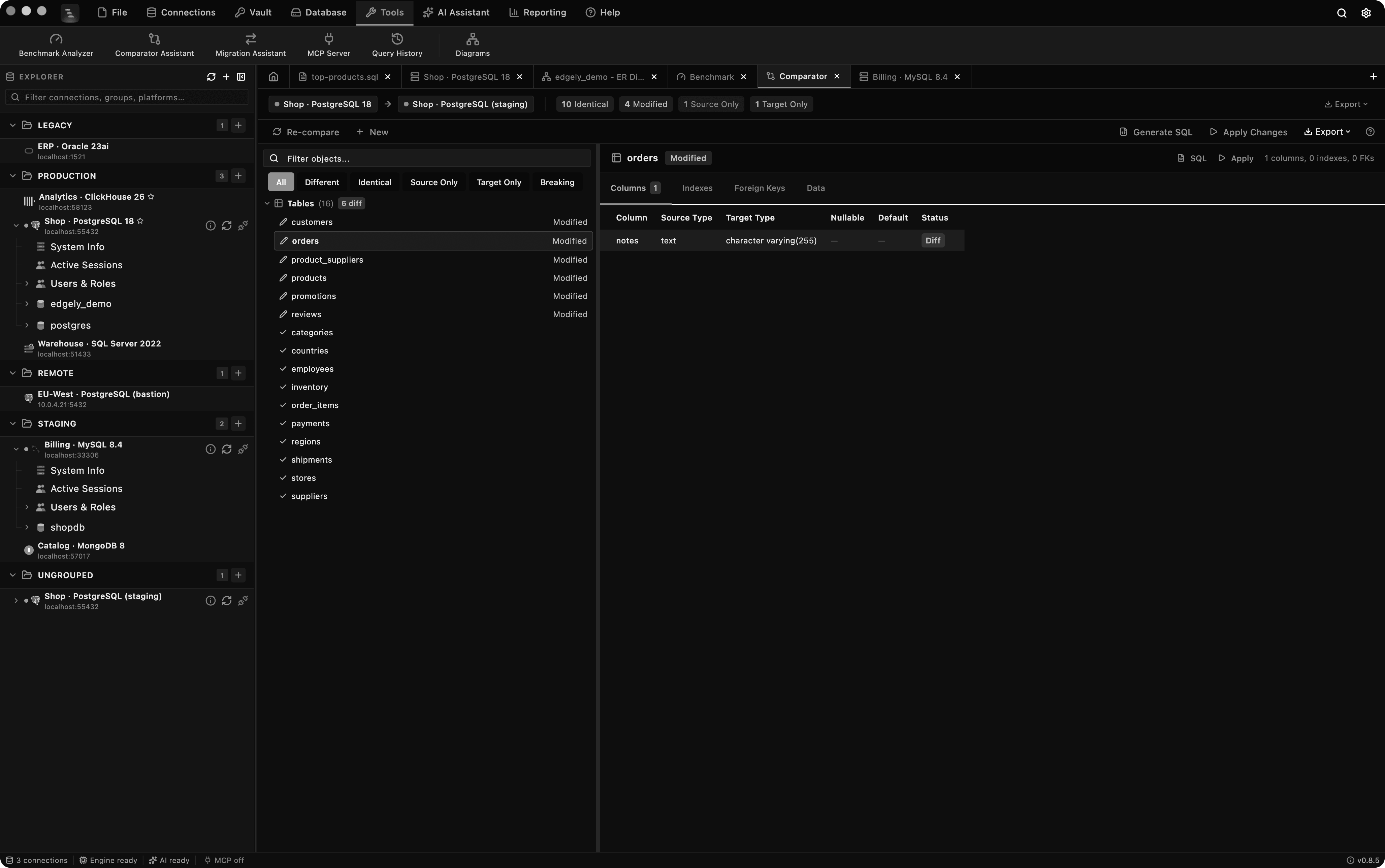
Task: Filter objects by Breaking changes
Action: click(x=557, y=182)
